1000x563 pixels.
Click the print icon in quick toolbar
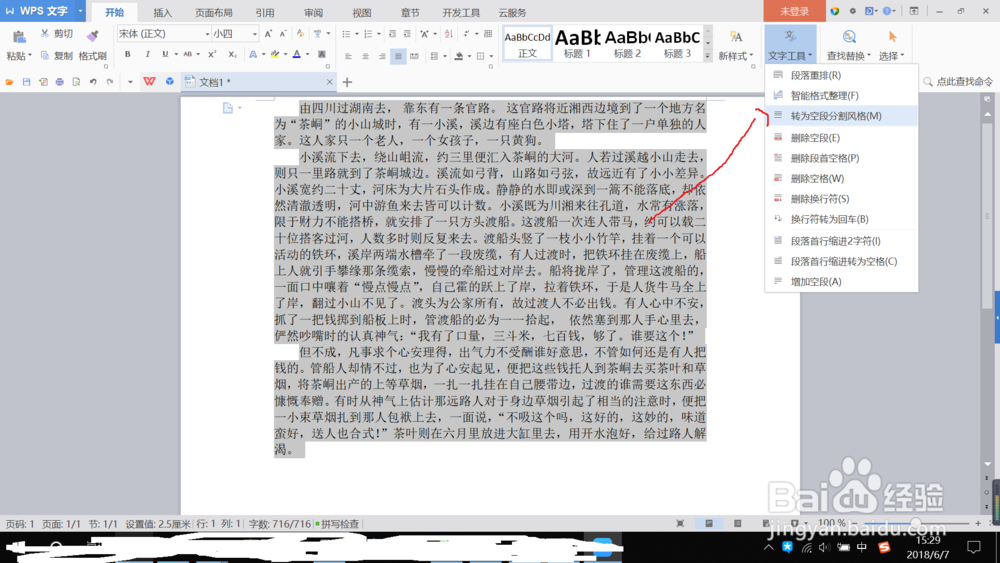pos(59,82)
